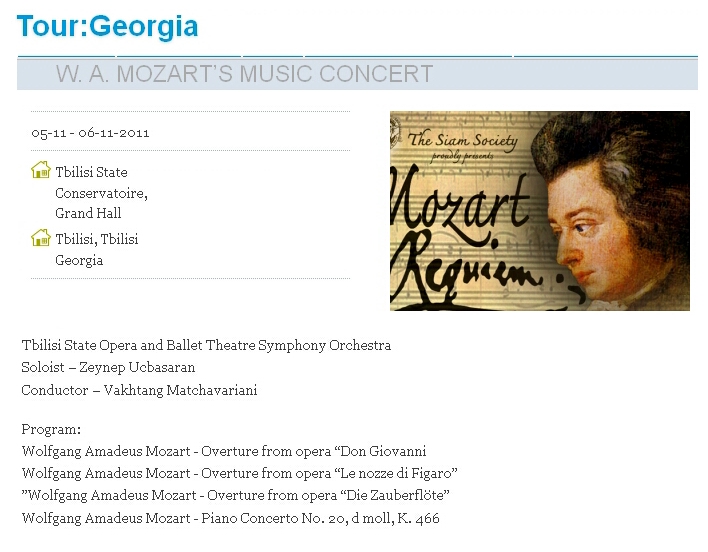Click the Tbilisi State Conservatoire, Grand Hall venue text

pyautogui.click(x=101, y=193)
